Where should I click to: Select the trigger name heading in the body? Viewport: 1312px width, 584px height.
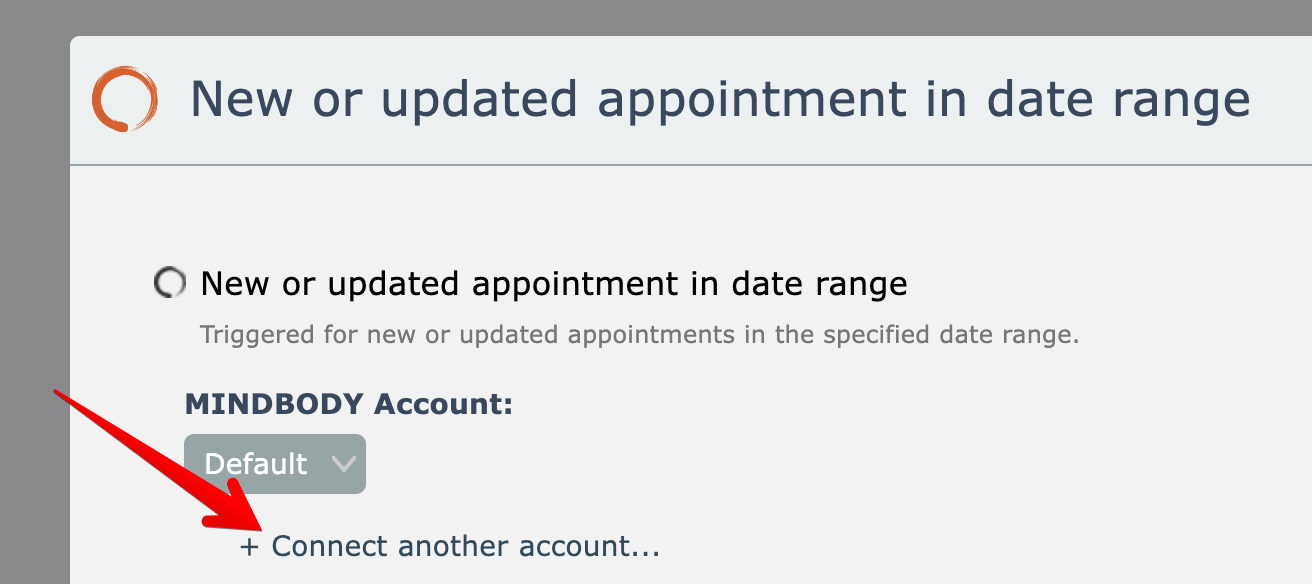(x=554, y=284)
